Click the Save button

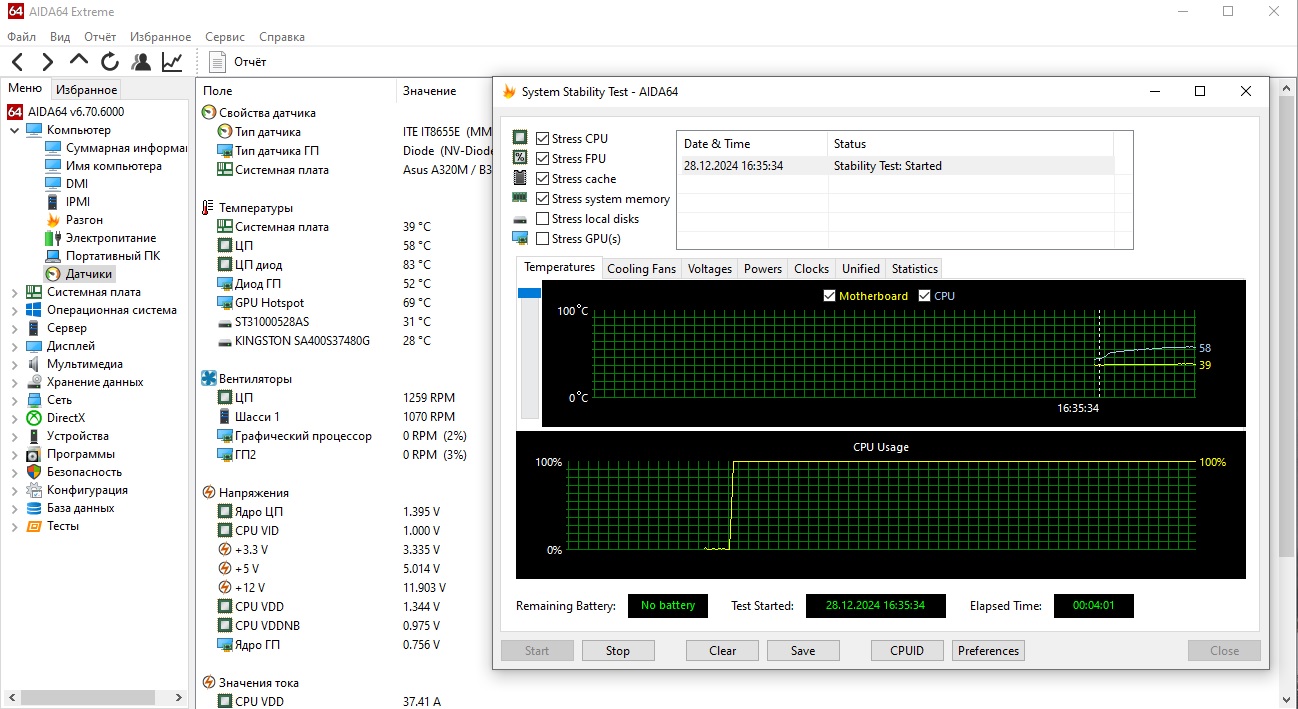[803, 651]
